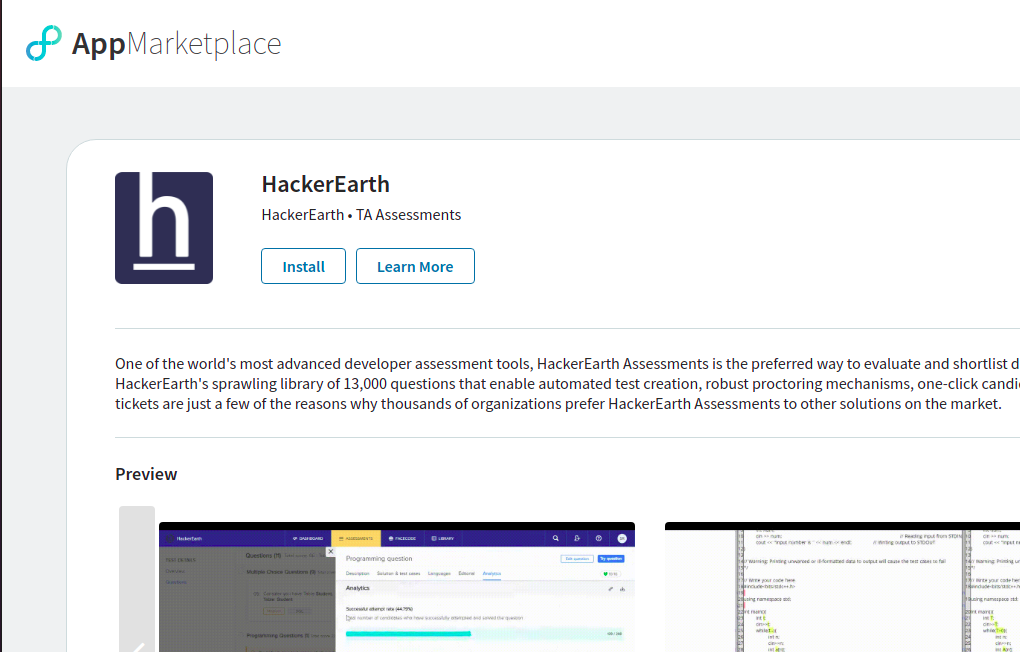Click the AppMarketplace infinity logo icon
The image size is (1020, 652).
tap(44, 43)
